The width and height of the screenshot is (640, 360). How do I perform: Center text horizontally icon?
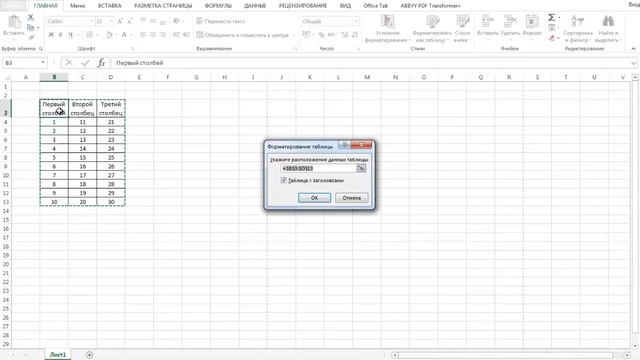click(x=153, y=35)
